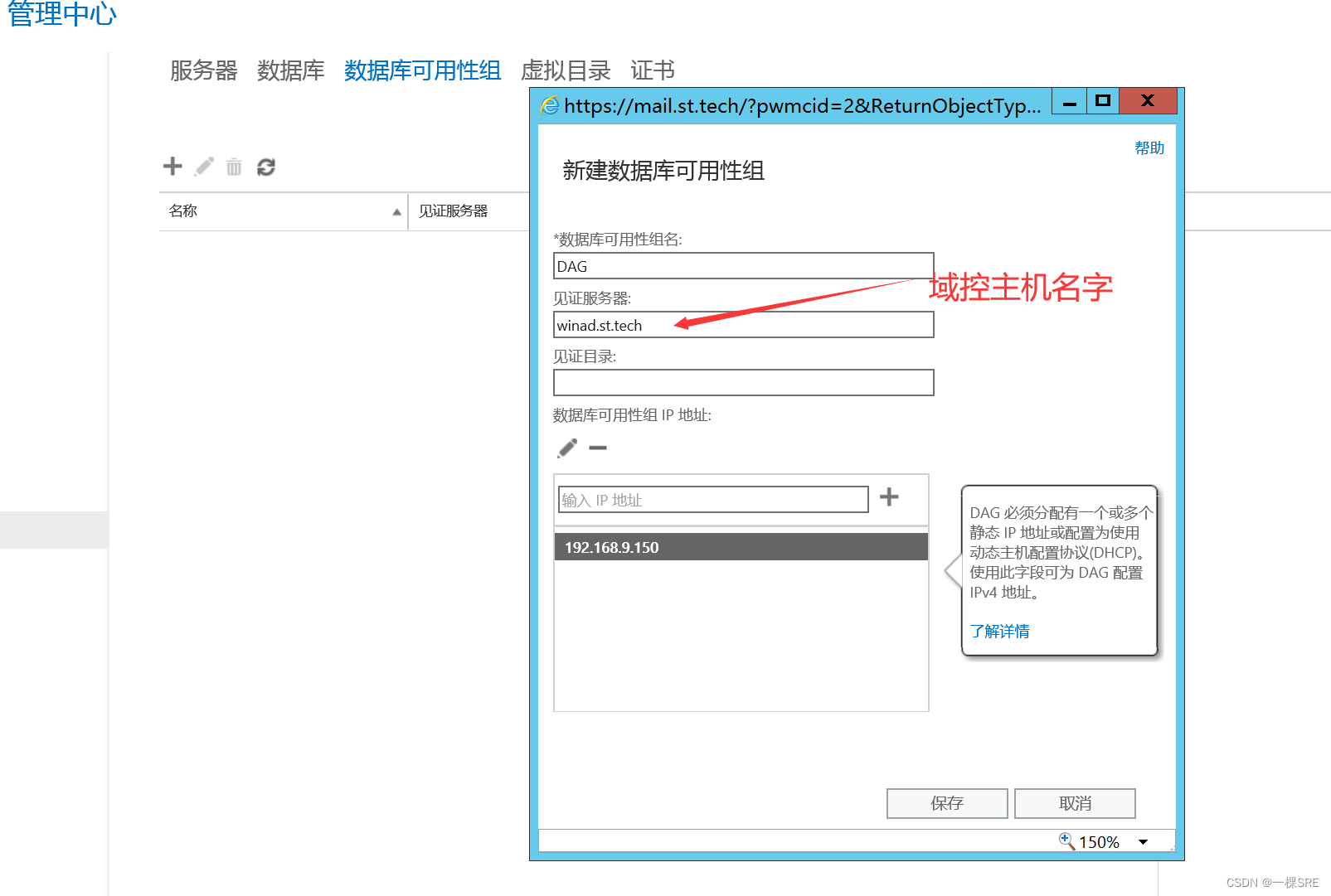
Task: Go to the 证书 tab
Action: [653, 70]
